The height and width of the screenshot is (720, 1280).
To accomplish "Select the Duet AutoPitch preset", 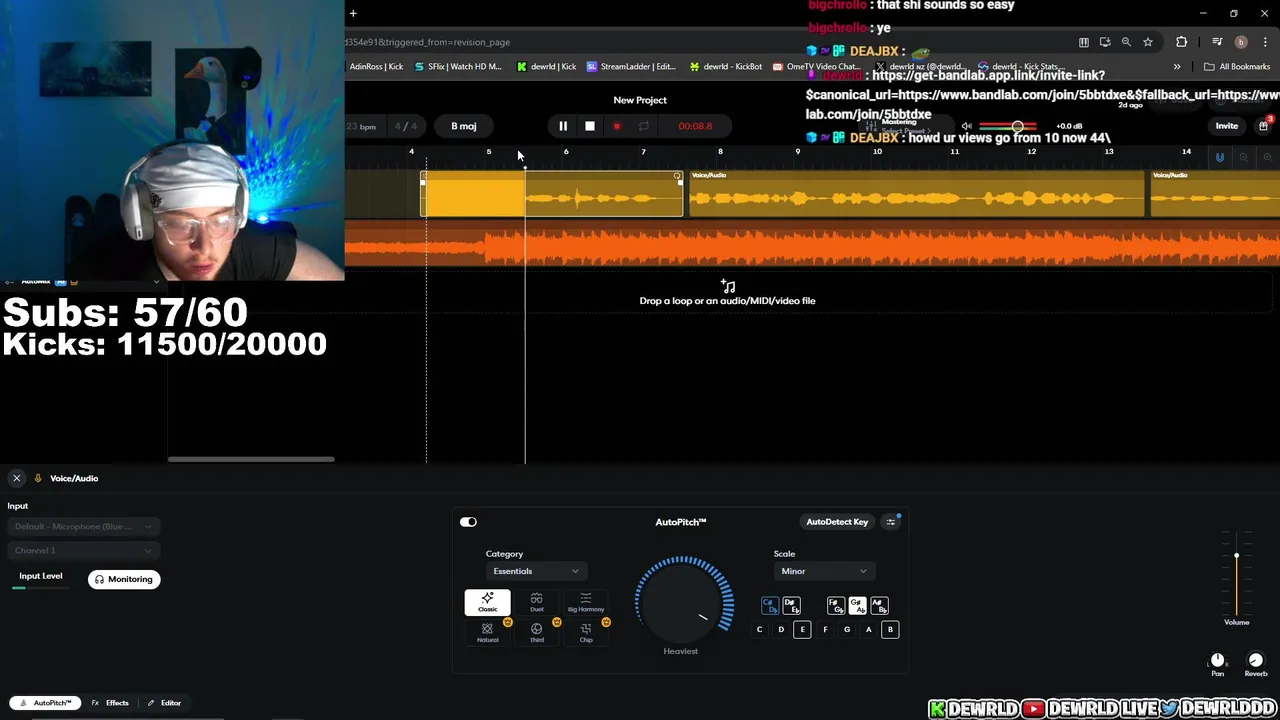I will point(537,602).
